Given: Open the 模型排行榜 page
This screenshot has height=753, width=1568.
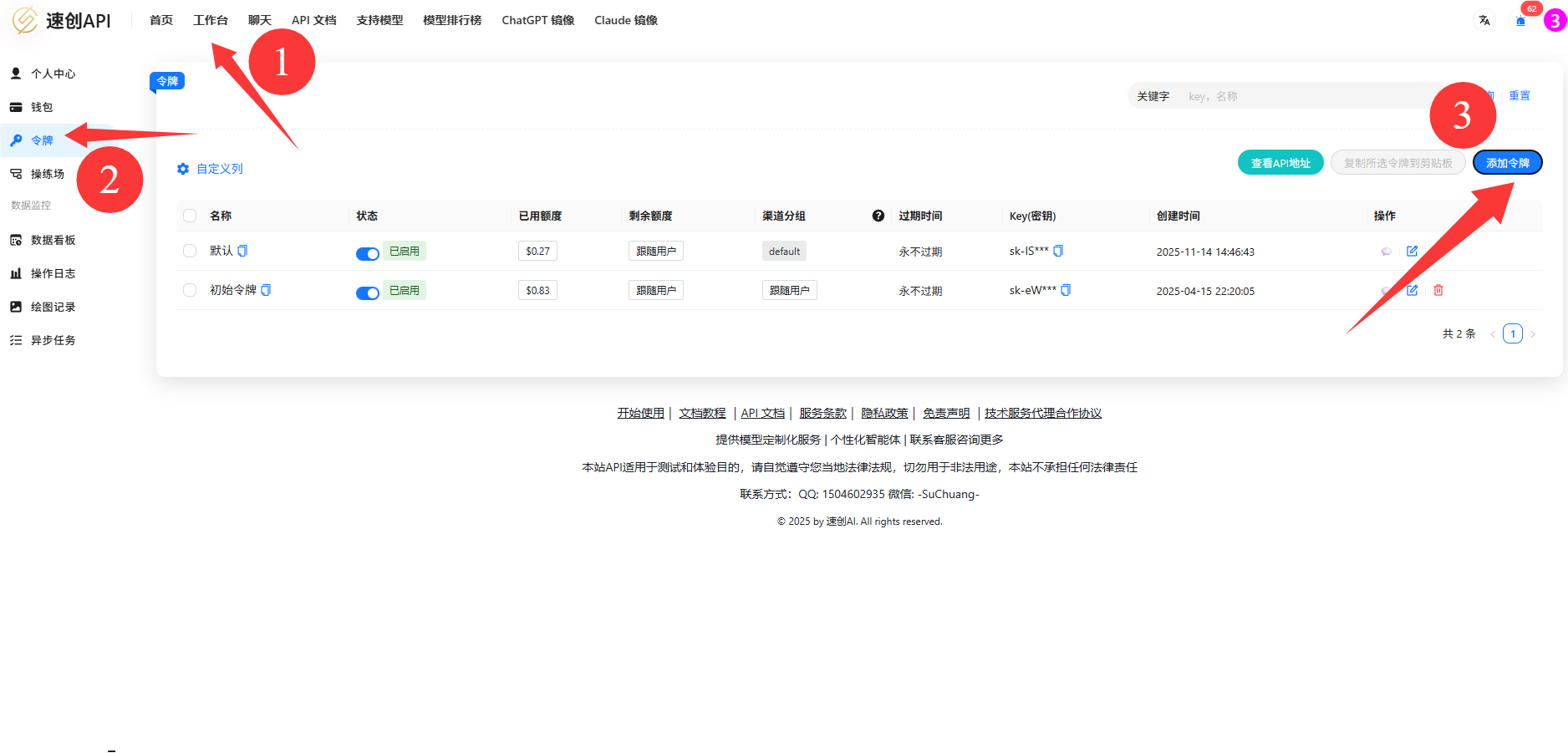Looking at the screenshot, I should click(451, 20).
